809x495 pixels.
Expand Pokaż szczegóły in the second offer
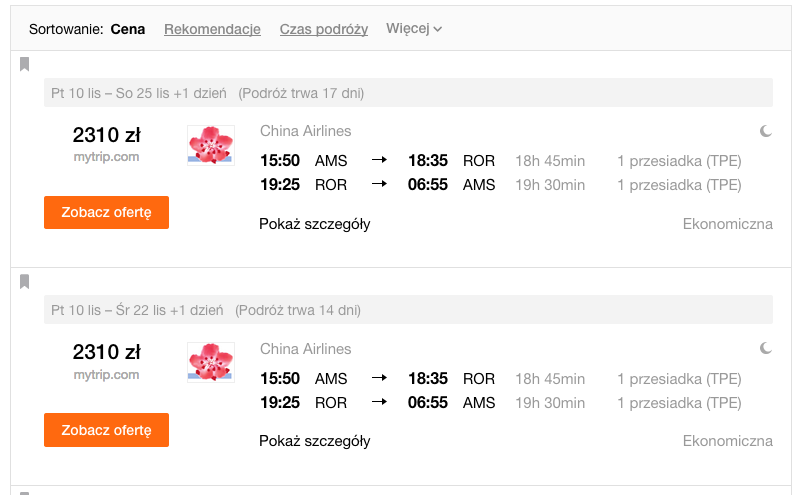click(314, 441)
